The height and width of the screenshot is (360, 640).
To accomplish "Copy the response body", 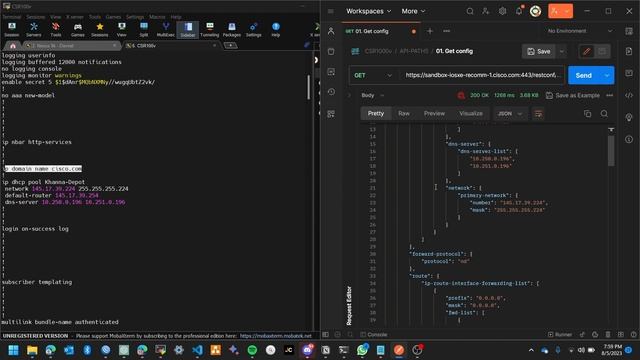I will (587, 114).
